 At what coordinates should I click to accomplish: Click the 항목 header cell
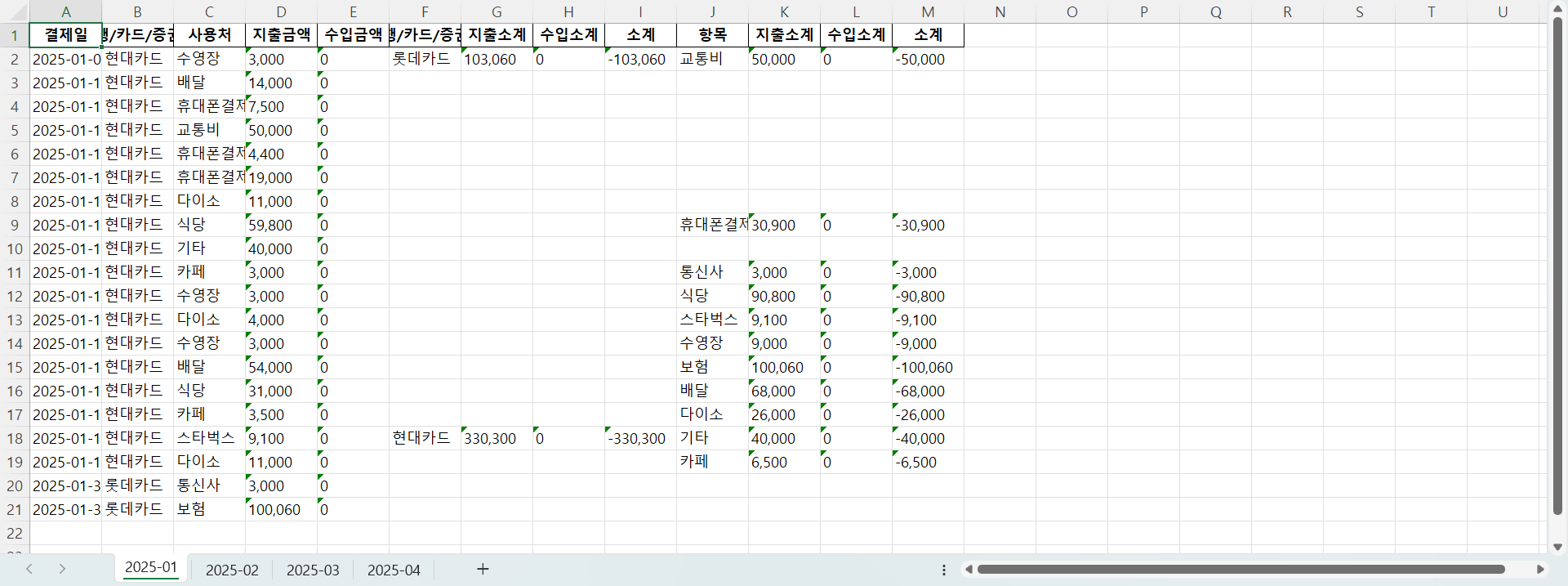pyautogui.click(x=712, y=35)
